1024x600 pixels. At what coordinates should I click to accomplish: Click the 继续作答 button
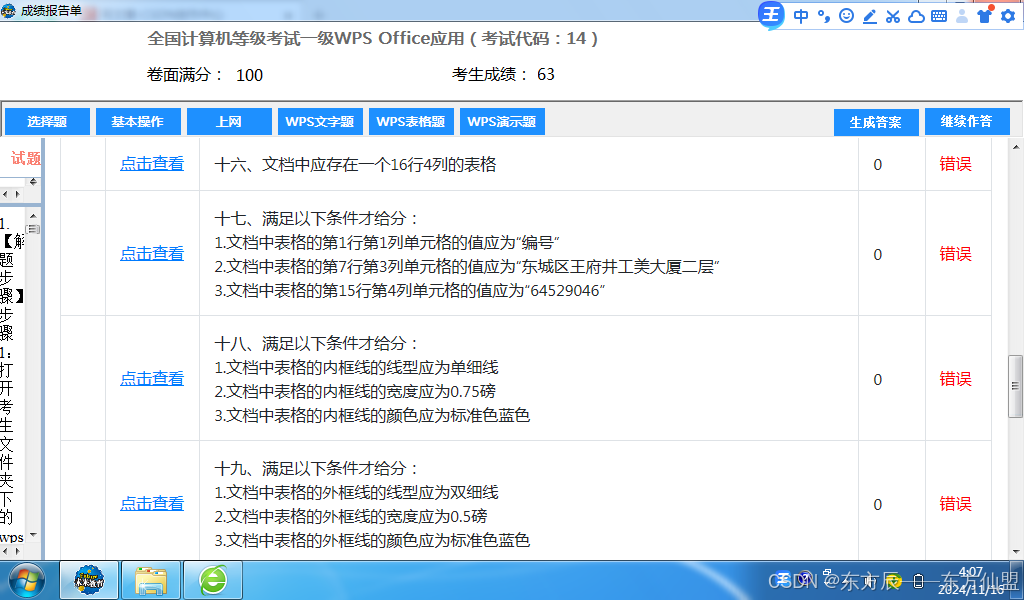pos(967,121)
